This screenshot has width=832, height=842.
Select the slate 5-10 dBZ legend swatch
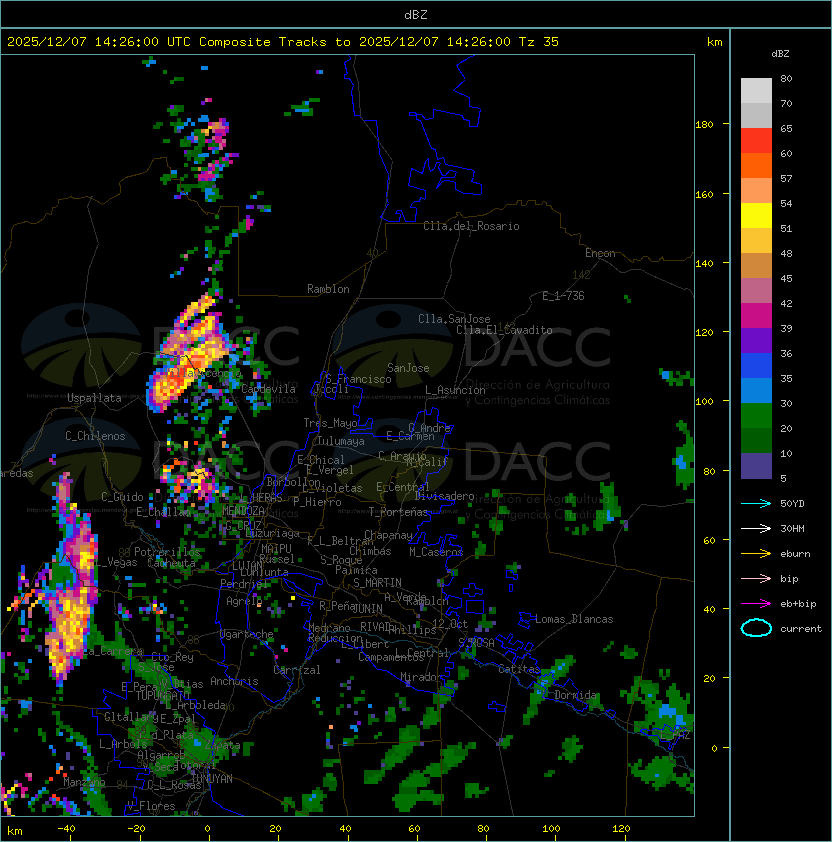click(x=756, y=466)
